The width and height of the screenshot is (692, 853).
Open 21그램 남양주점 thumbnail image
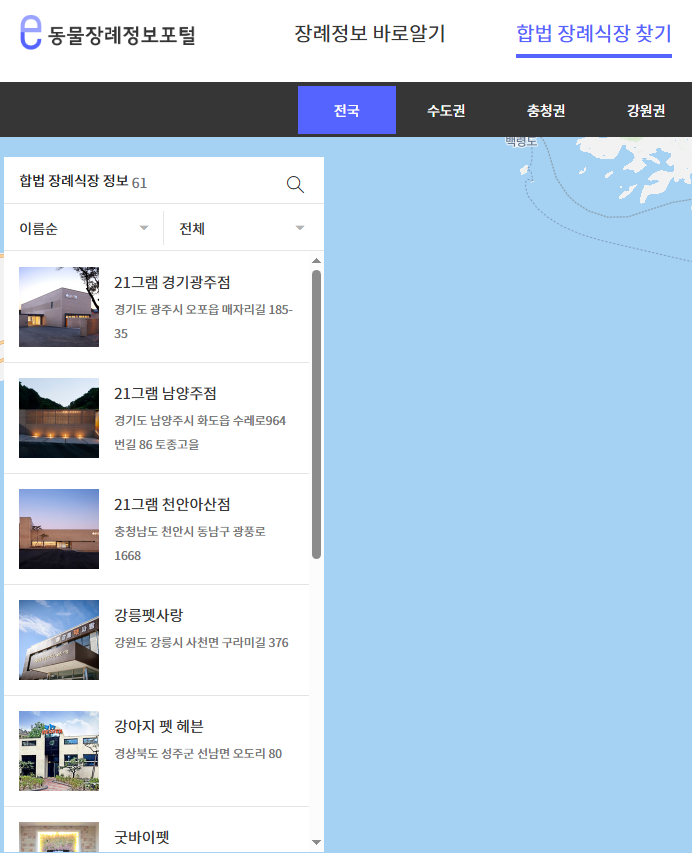(59, 418)
